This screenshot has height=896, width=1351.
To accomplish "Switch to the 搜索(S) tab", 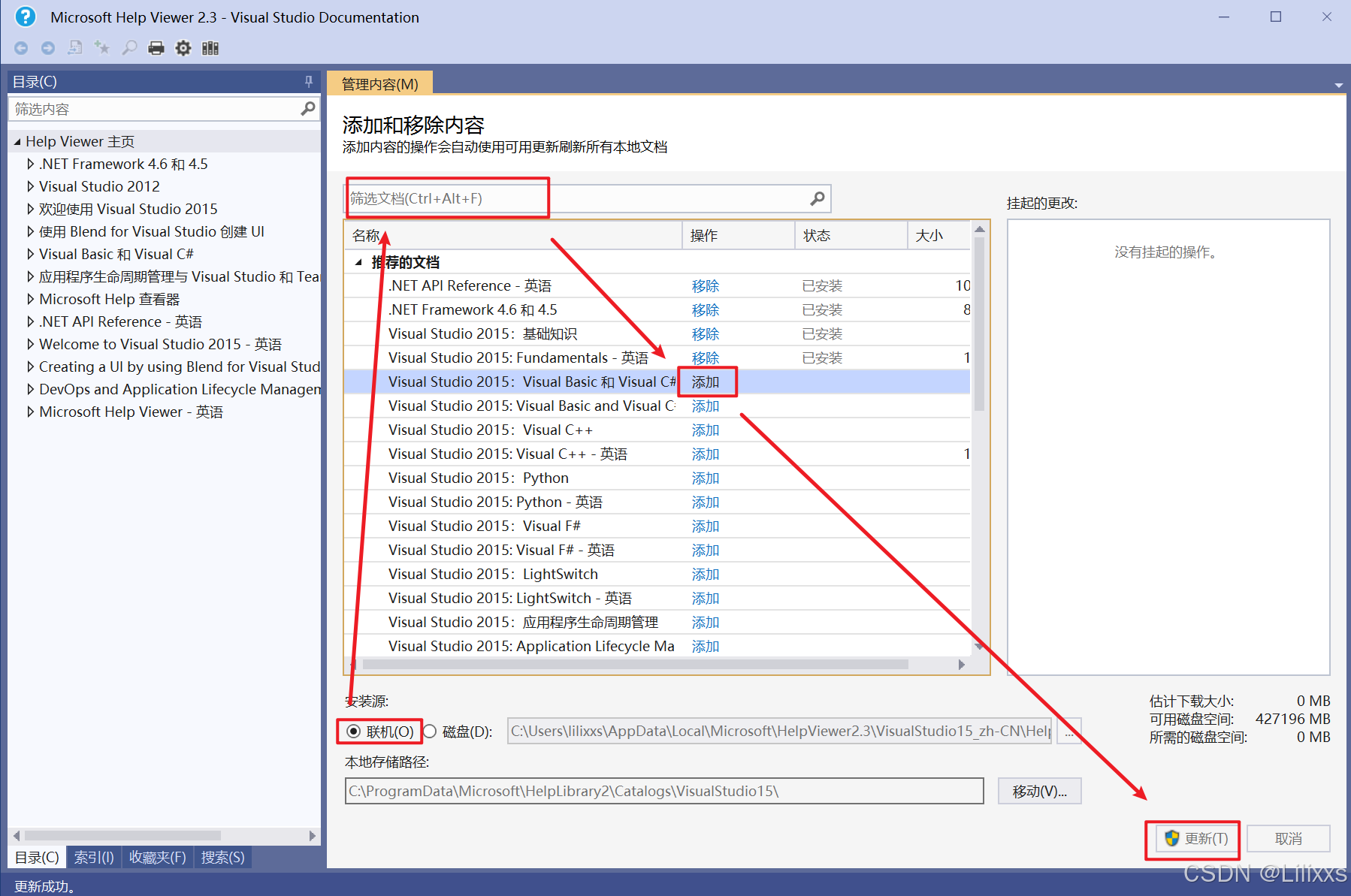I will (222, 857).
